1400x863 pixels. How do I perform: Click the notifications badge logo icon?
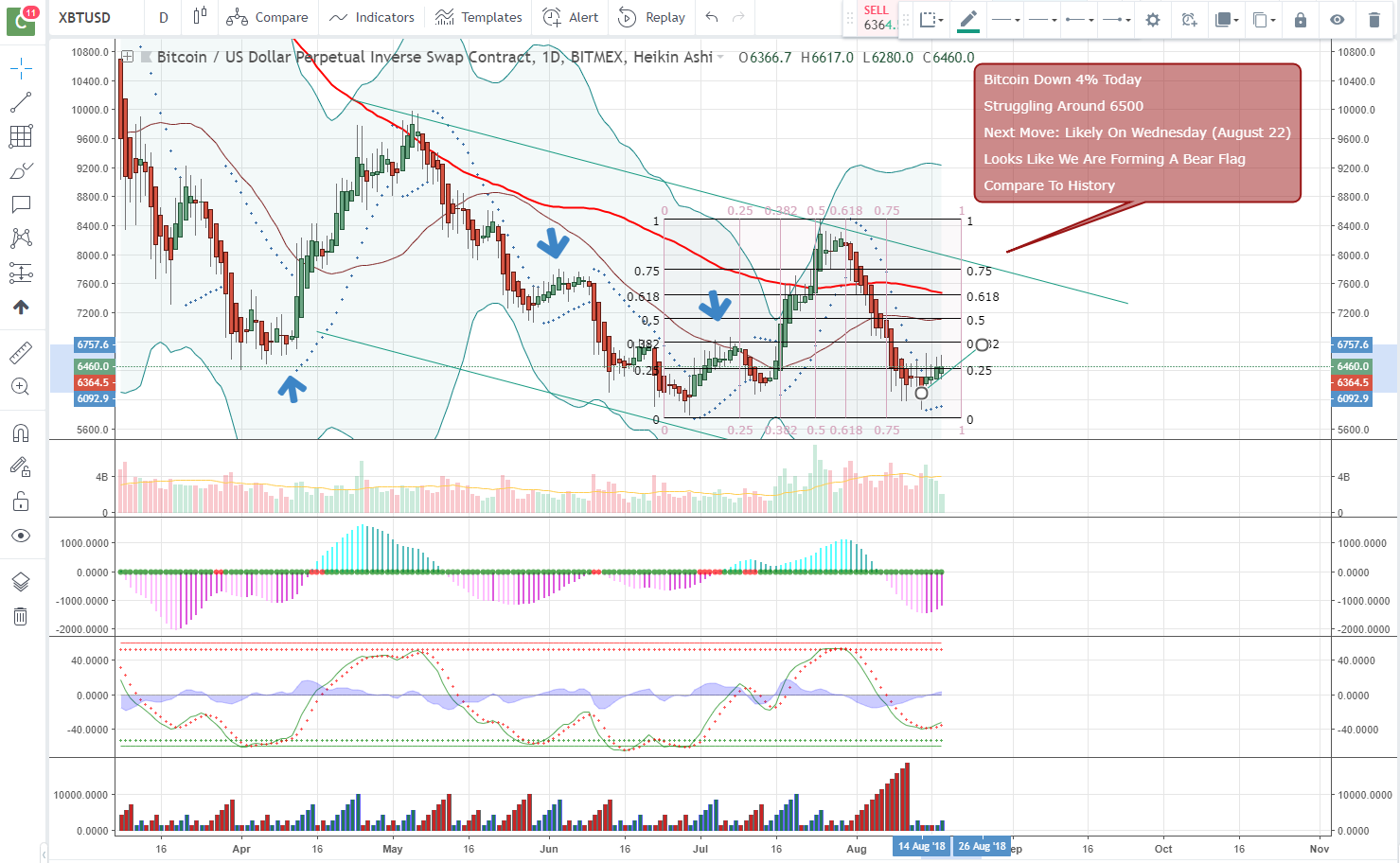coord(22,19)
